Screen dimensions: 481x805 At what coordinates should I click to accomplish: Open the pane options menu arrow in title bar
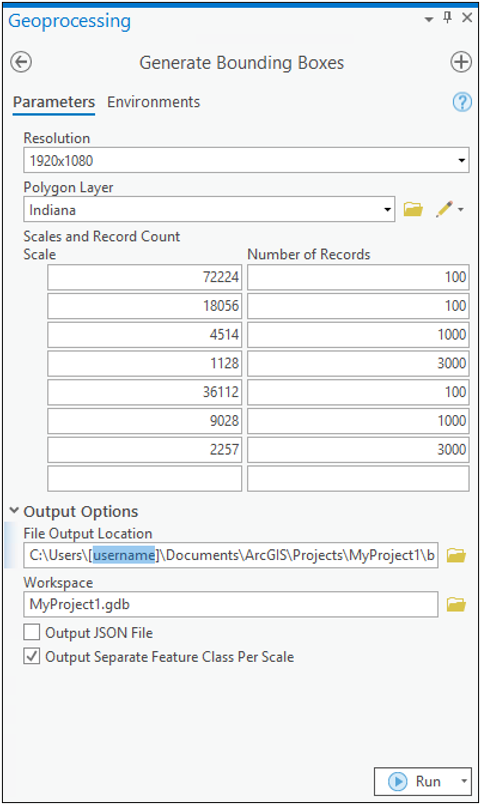tap(429, 20)
